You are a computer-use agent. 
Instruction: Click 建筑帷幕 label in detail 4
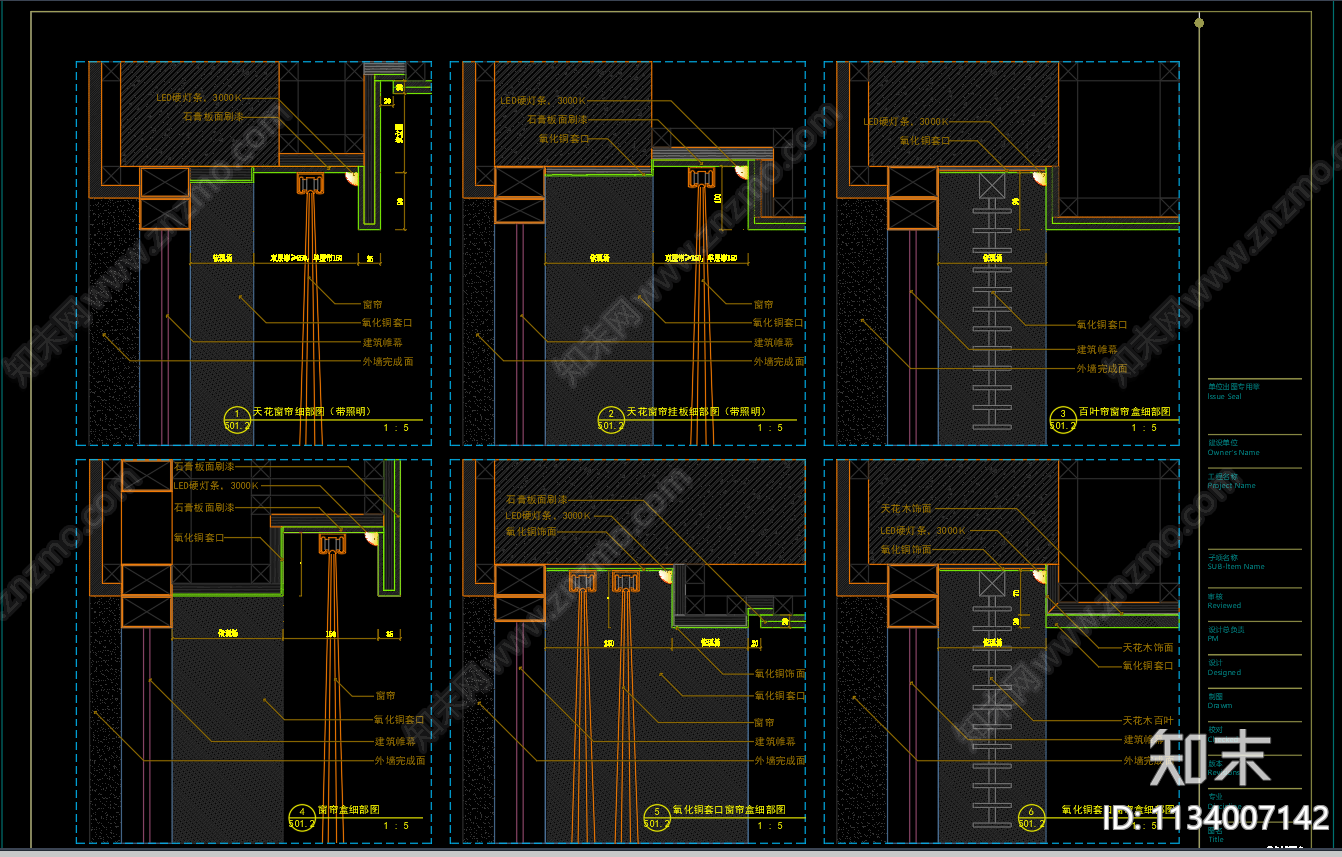pos(395,741)
